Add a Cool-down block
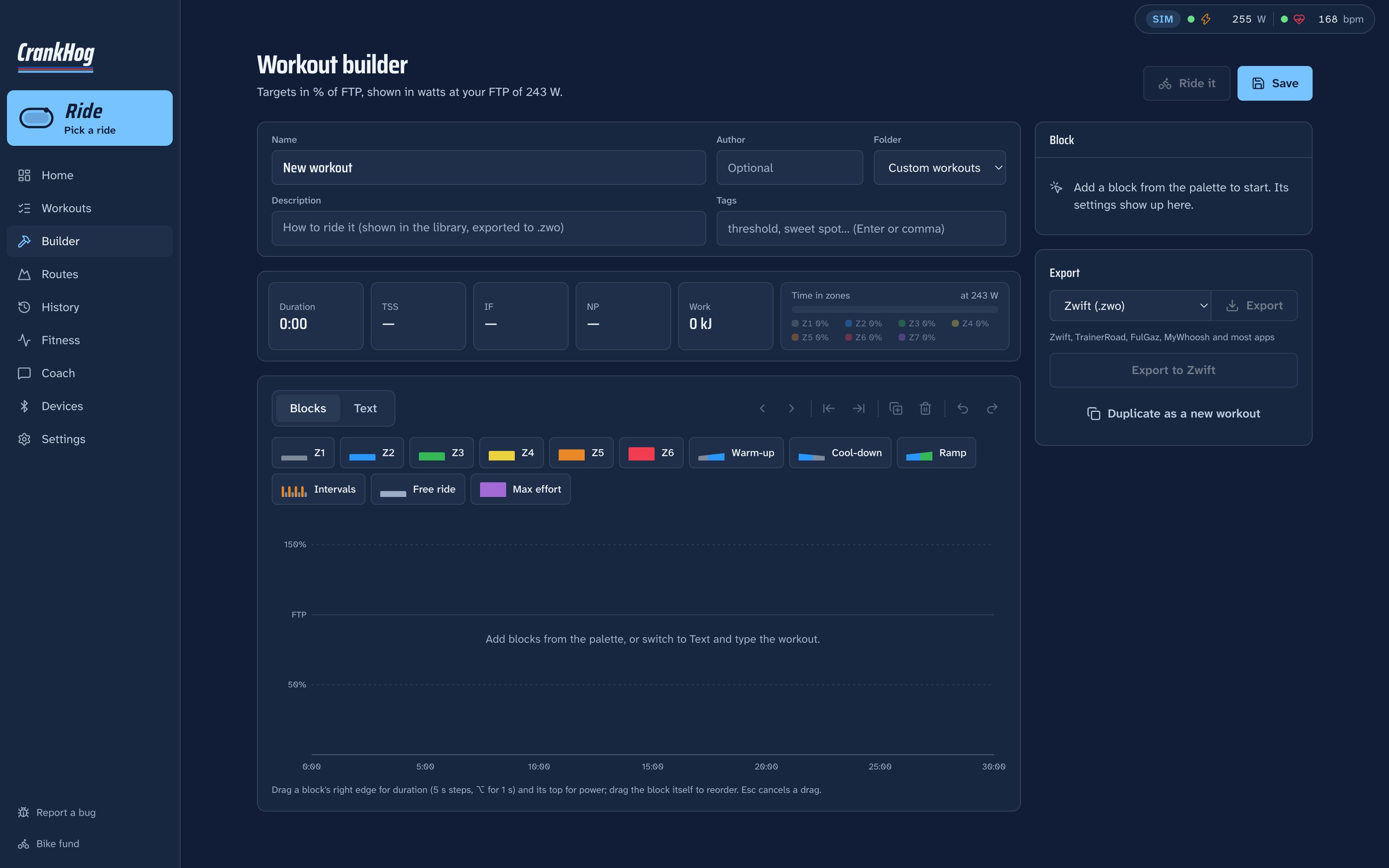Screen dimensions: 1389x868 [x=840, y=453]
